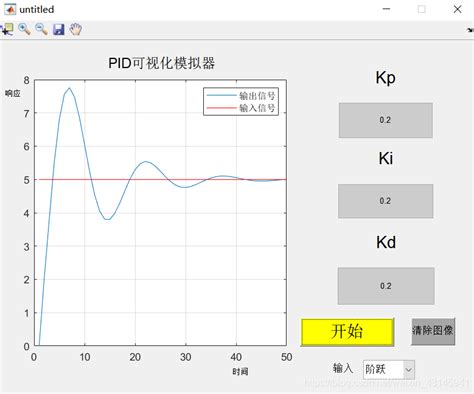474x394 pixels.
Task: Click the Kp value field
Action: click(386, 120)
